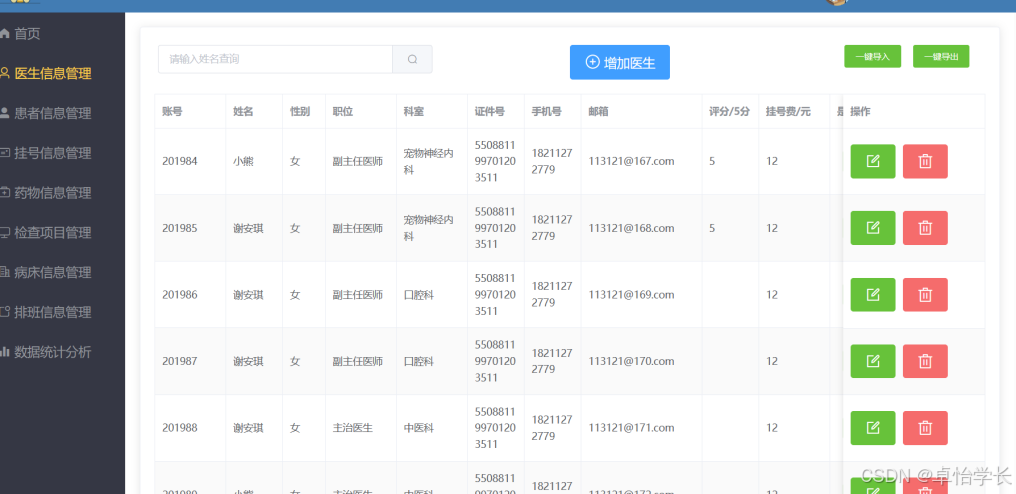Open 数据统计分析 page
The width and height of the screenshot is (1016, 494).
[62, 352]
